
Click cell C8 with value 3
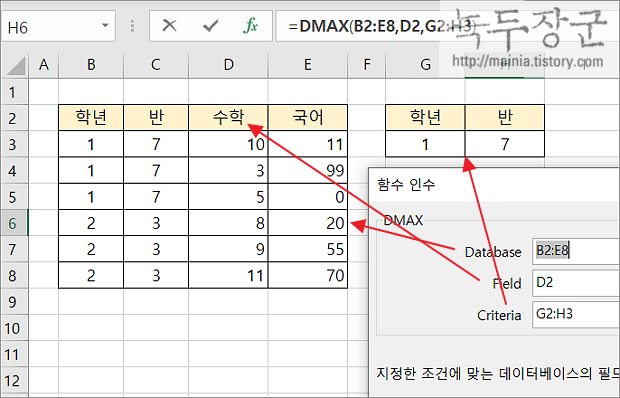[156, 275]
